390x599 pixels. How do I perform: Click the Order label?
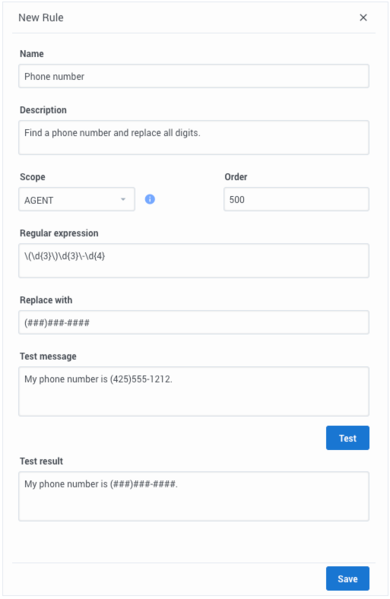(x=236, y=177)
